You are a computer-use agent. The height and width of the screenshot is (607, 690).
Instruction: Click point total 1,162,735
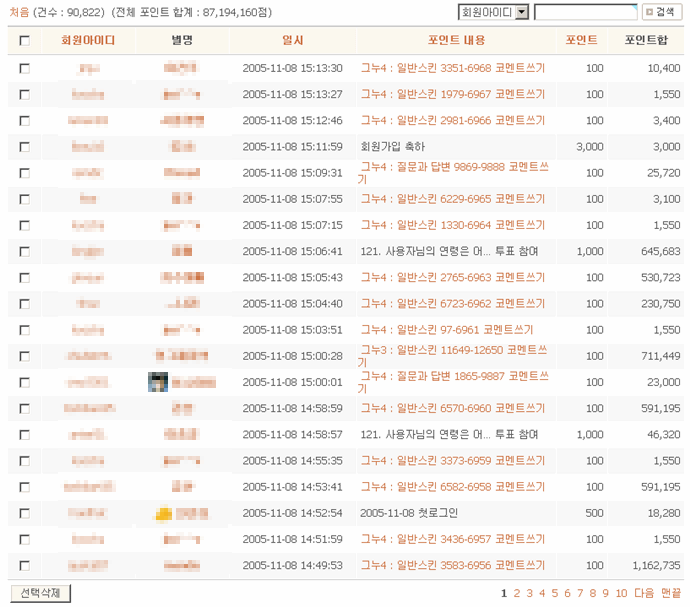(656, 565)
